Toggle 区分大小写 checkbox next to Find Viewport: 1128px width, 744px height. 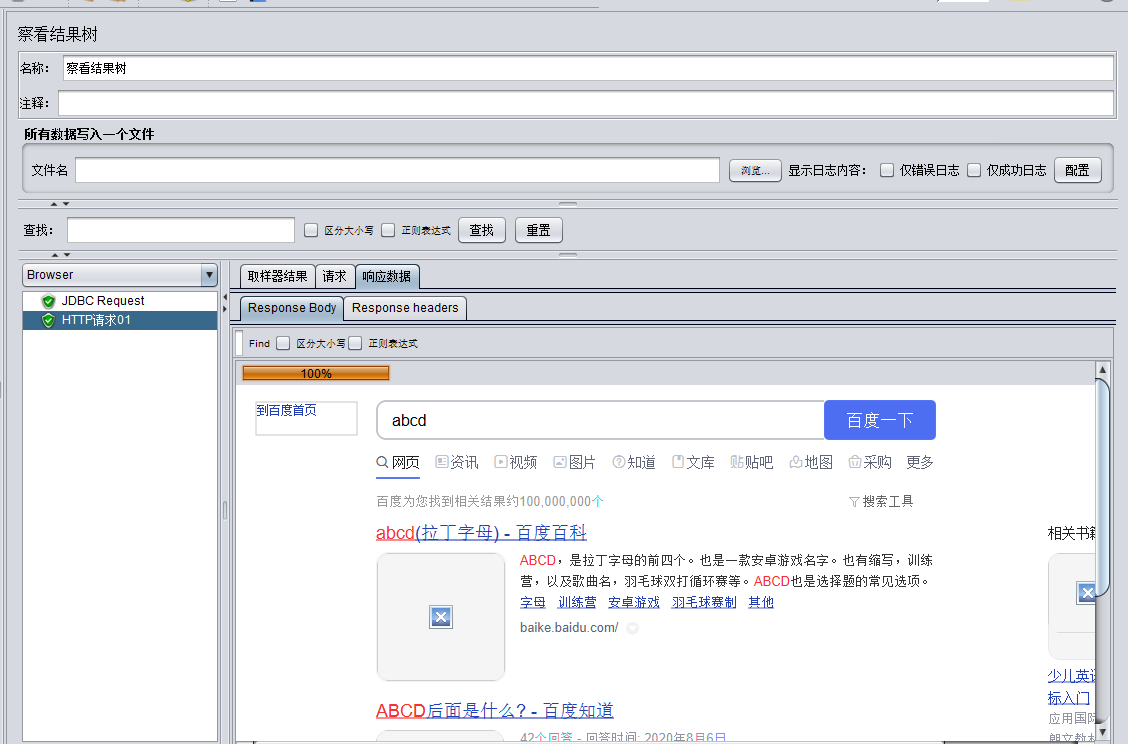(x=283, y=343)
